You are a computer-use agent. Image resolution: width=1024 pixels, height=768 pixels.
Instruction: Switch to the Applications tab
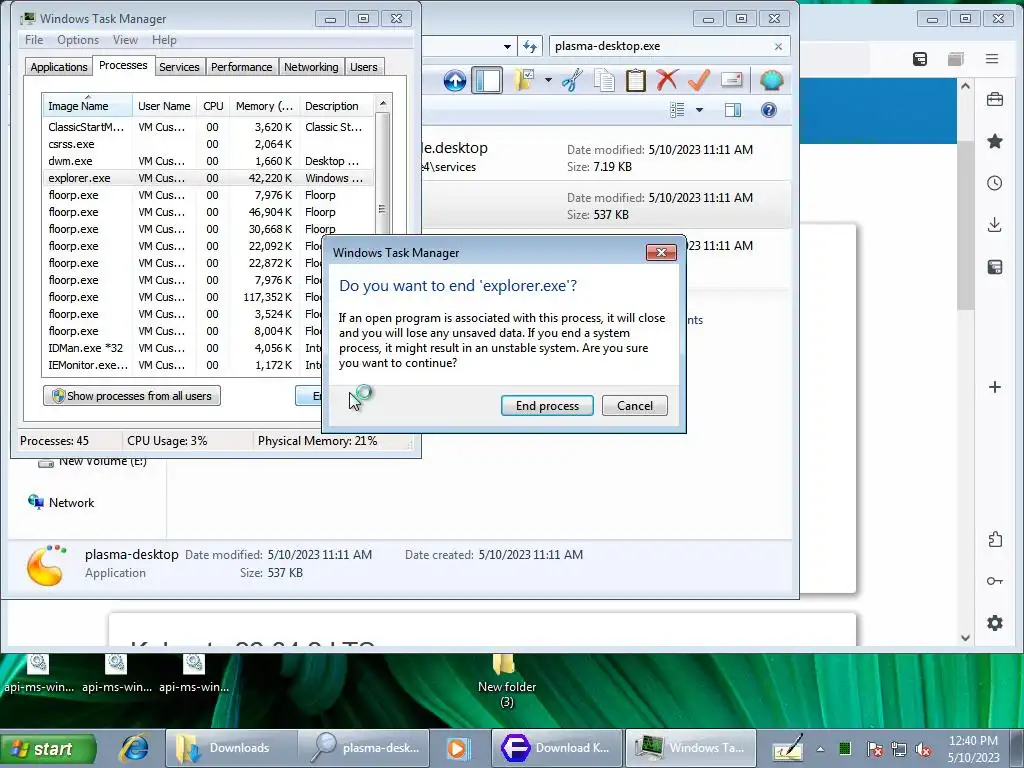(59, 67)
